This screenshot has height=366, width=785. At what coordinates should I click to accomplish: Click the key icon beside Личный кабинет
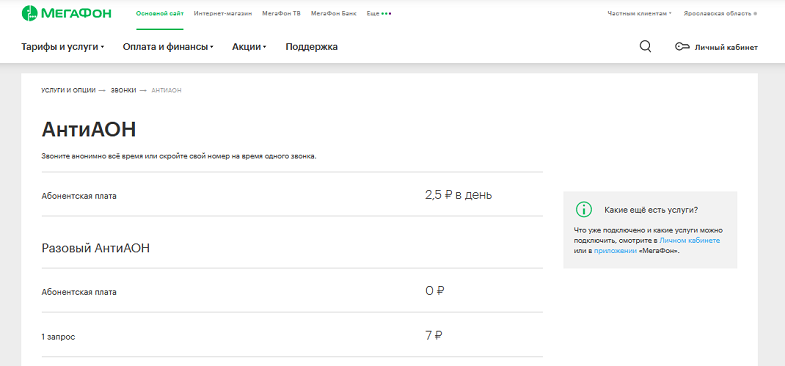click(x=682, y=47)
